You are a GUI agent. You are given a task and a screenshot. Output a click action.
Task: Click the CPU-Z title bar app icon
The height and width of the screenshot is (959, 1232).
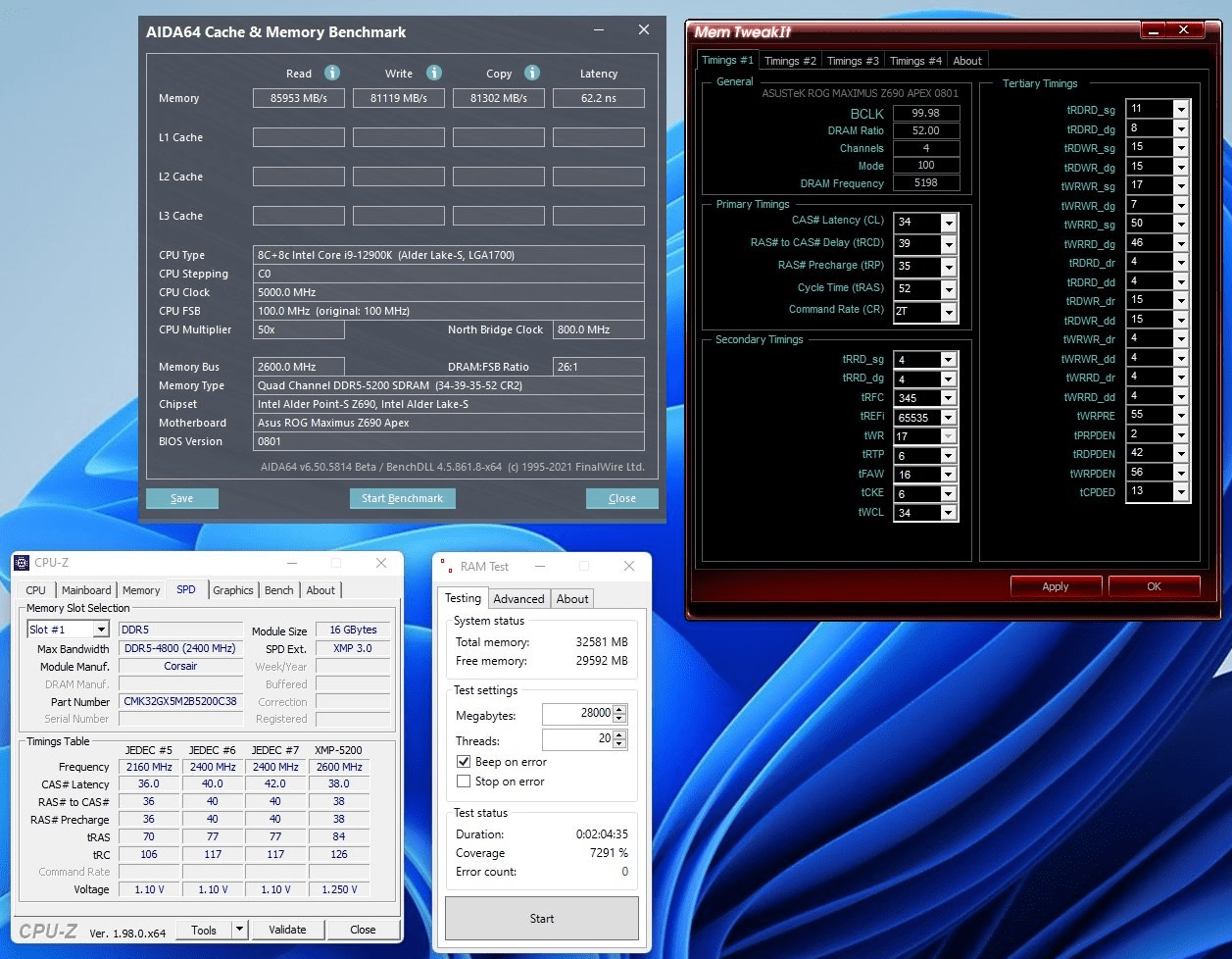23,563
